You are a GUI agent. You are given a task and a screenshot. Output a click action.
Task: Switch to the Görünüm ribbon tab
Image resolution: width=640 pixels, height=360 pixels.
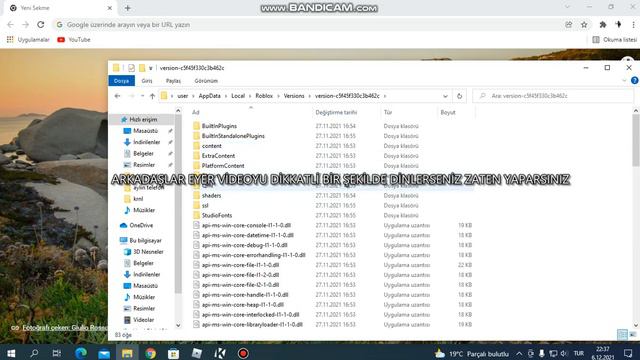coord(206,81)
